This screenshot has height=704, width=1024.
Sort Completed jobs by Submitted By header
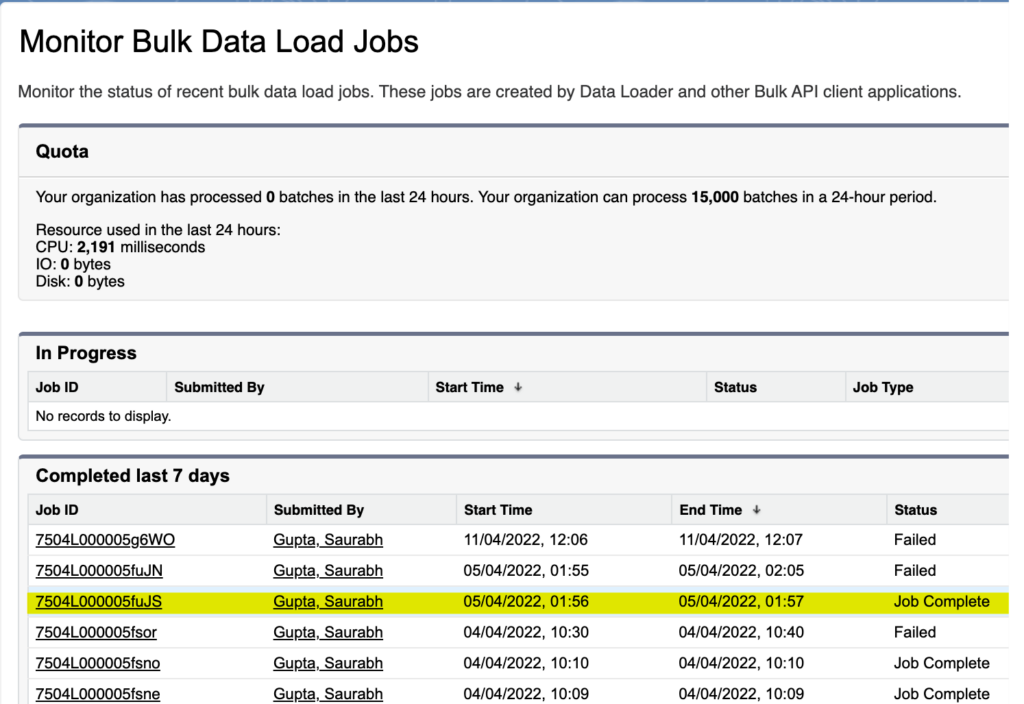tap(319, 510)
